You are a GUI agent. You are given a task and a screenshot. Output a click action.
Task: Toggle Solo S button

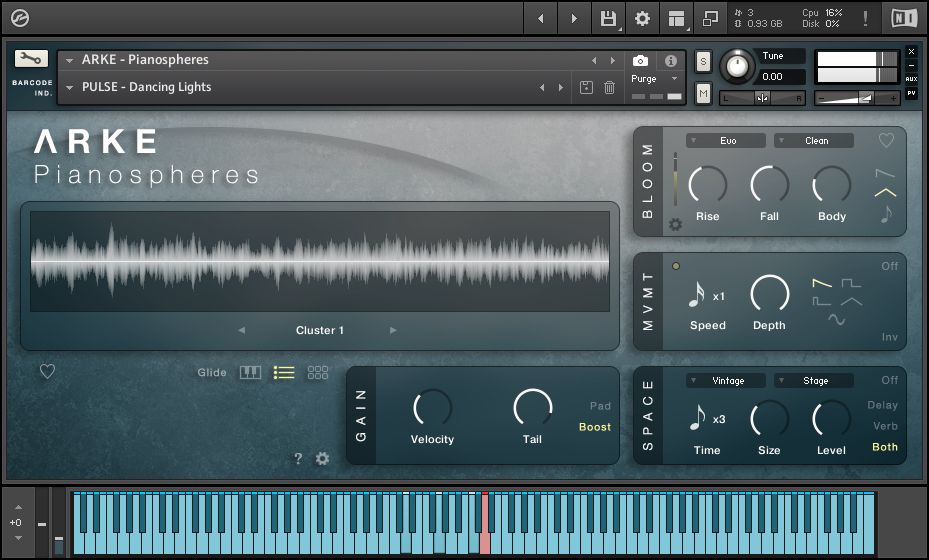tap(703, 61)
